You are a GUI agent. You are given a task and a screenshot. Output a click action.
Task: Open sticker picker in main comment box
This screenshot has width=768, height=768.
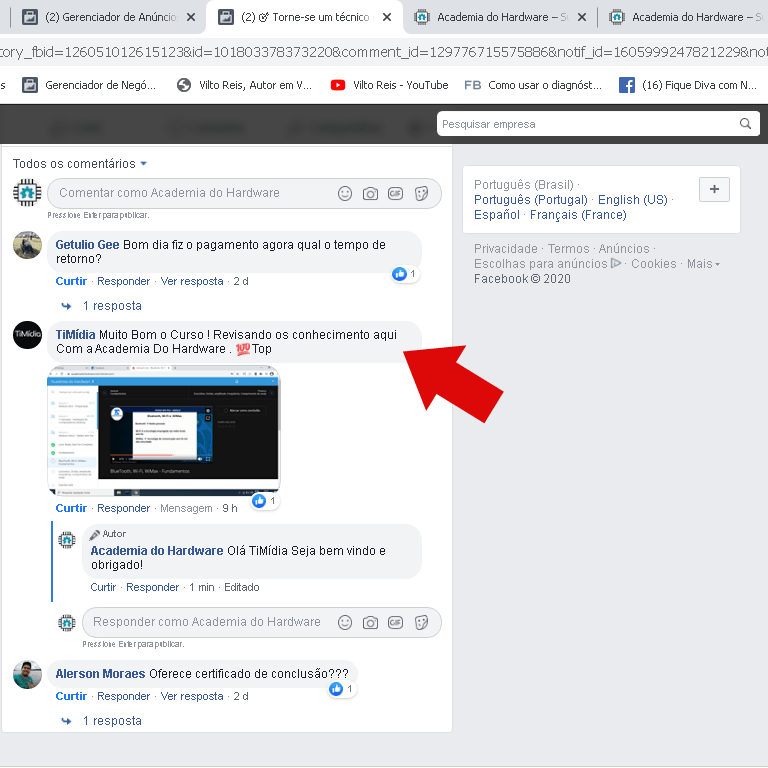point(421,193)
